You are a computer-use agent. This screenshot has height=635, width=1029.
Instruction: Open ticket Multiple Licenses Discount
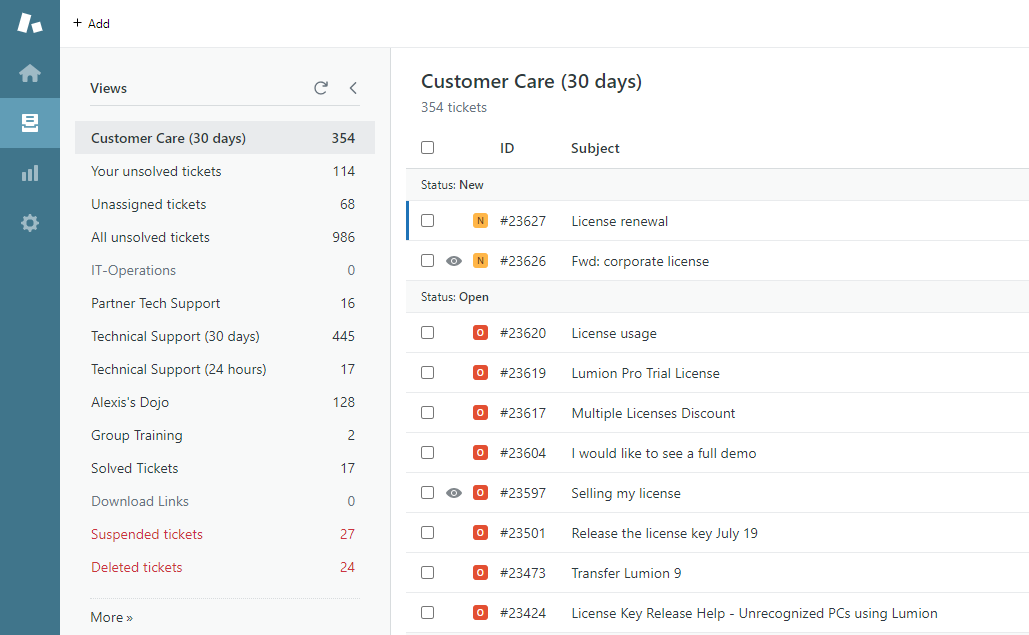[x=653, y=413]
